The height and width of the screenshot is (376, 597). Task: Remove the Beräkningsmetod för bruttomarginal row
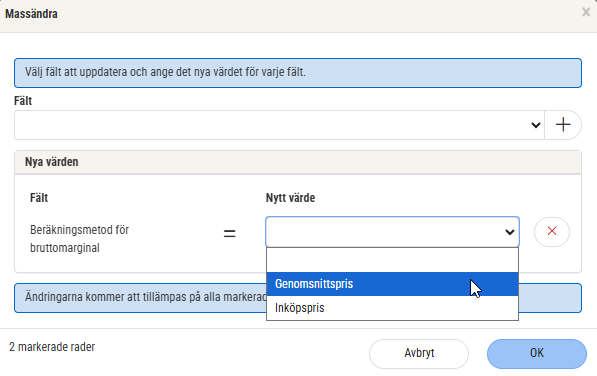552,231
